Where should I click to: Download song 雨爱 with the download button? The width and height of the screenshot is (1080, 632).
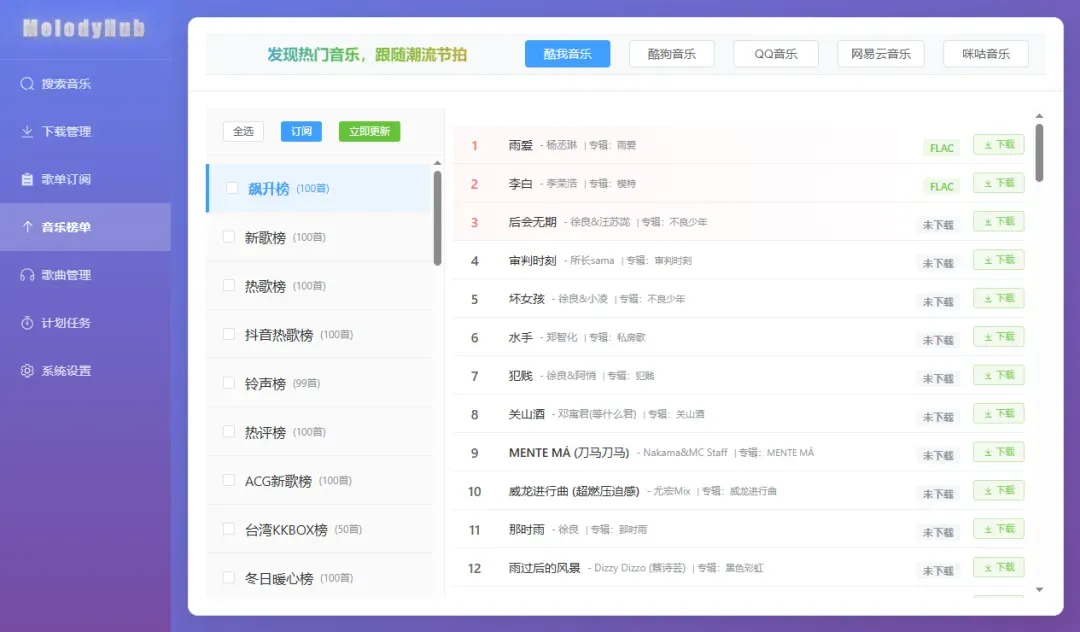click(998, 145)
